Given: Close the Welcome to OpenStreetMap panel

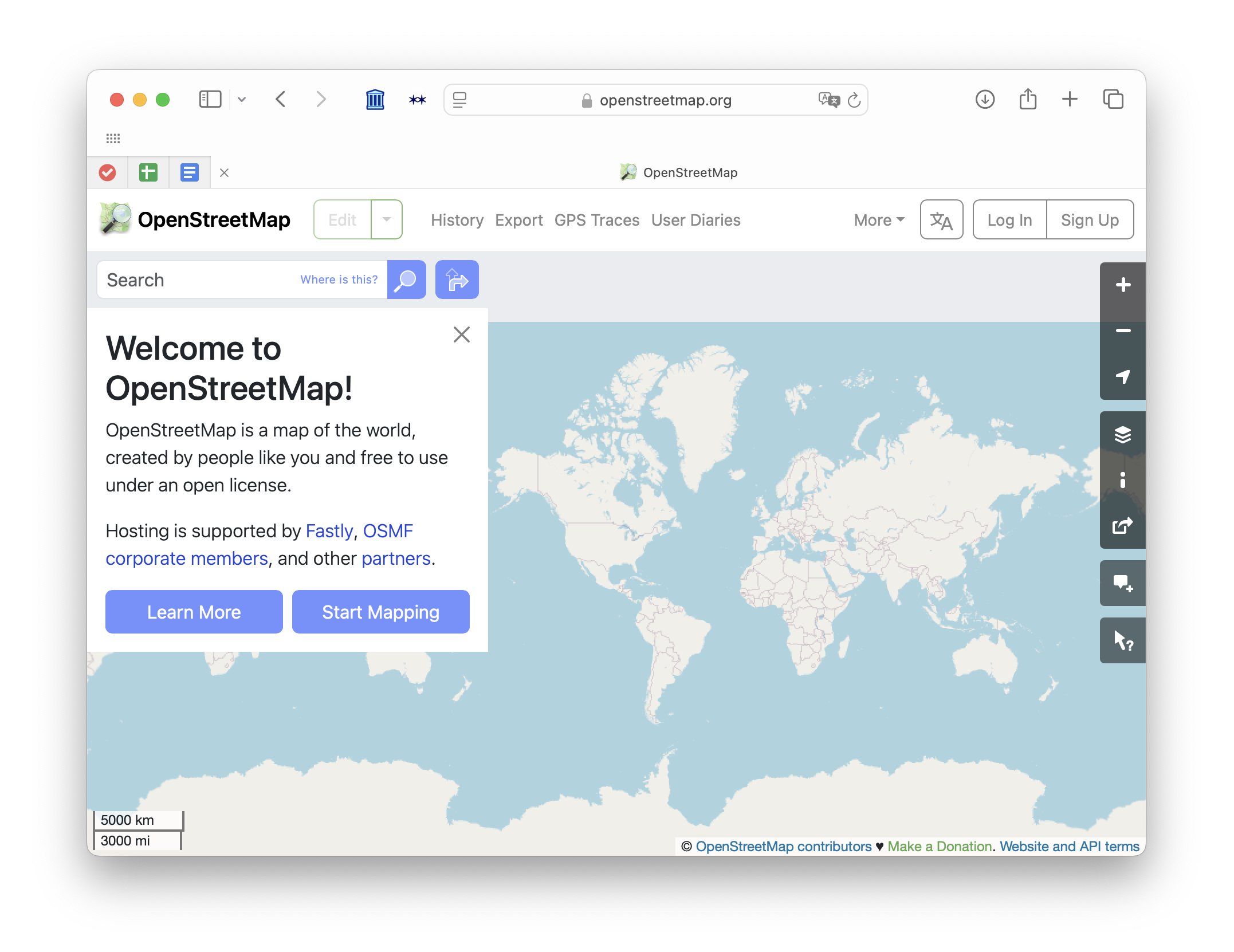Looking at the screenshot, I should (x=461, y=335).
